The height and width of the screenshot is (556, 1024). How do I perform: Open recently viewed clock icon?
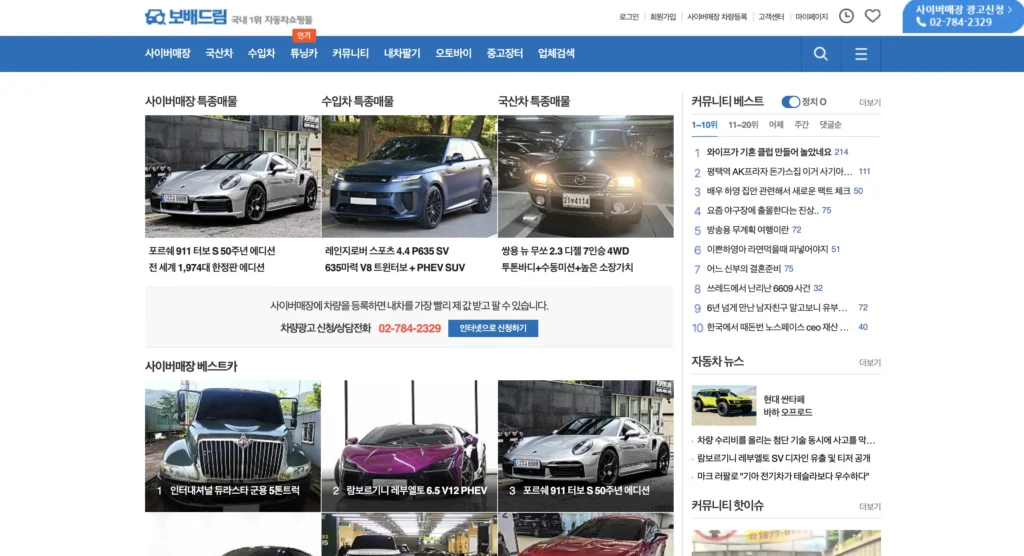(x=846, y=16)
